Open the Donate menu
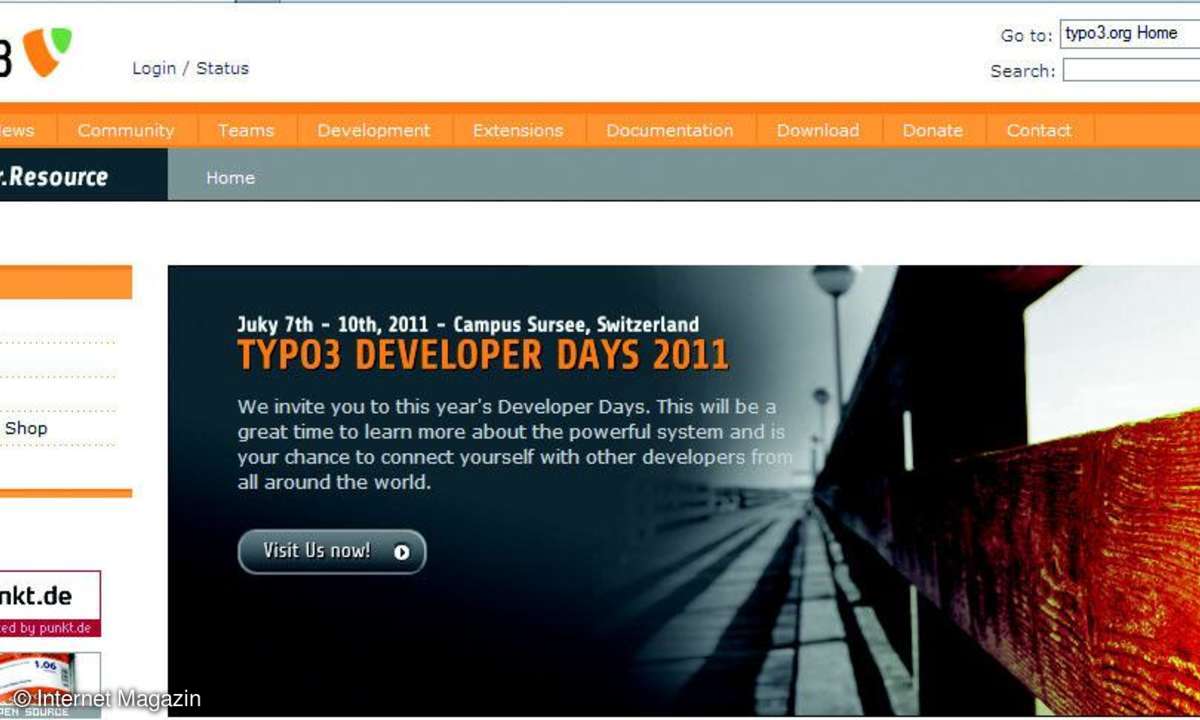1200x720 pixels. click(x=933, y=130)
